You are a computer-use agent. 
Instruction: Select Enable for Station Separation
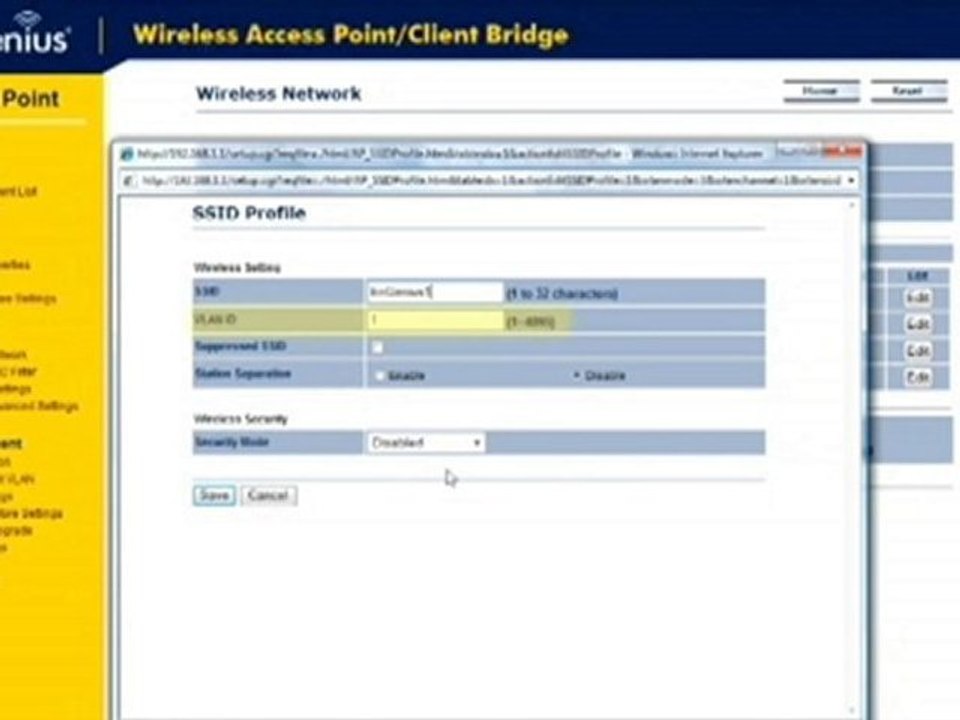[380, 375]
